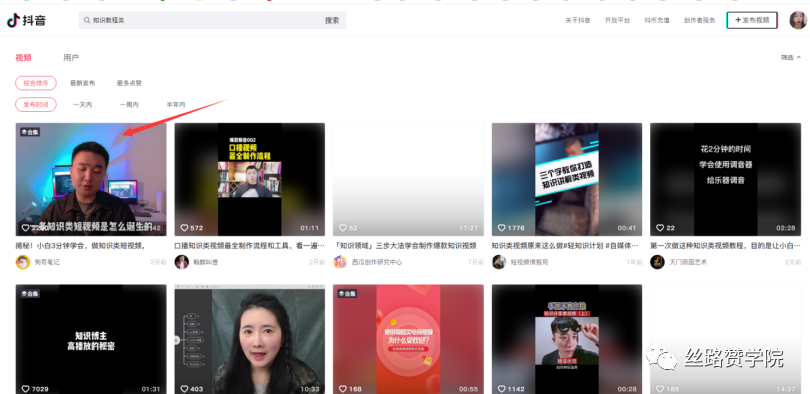Screen dimensions: 810x394
Task: Click the heart icon showing 52 likes
Action: click(342, 228)
